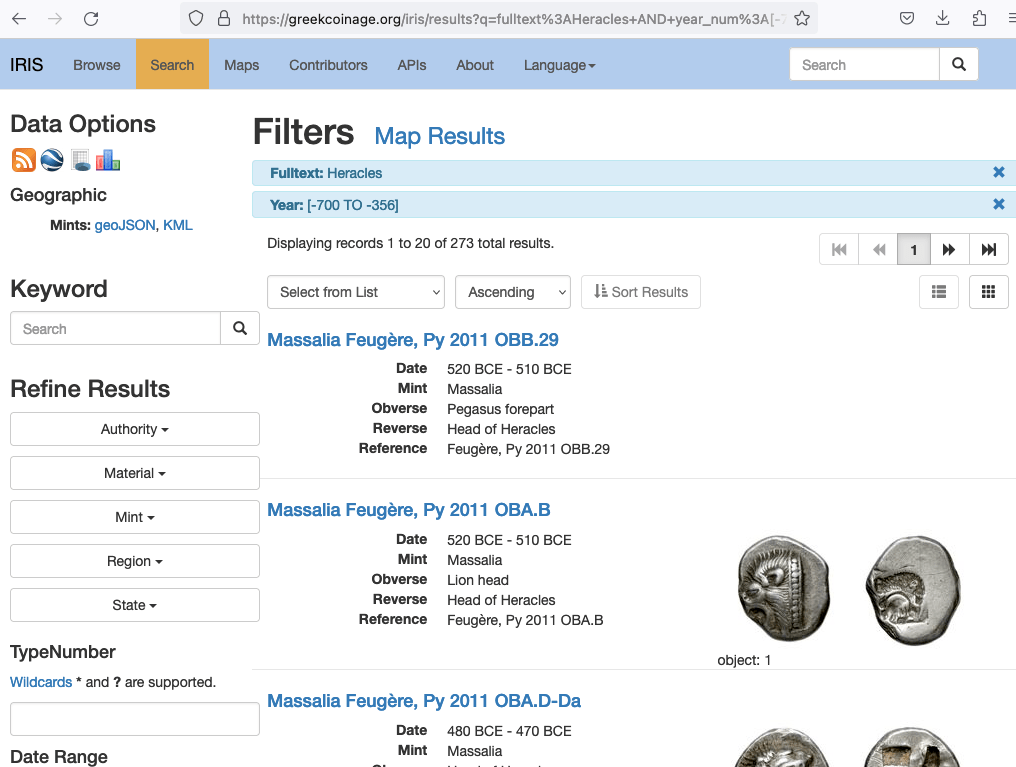The height and width of the screenshot is (767, 1016).
Task: Go to the next results page
Action: point(949,250)
